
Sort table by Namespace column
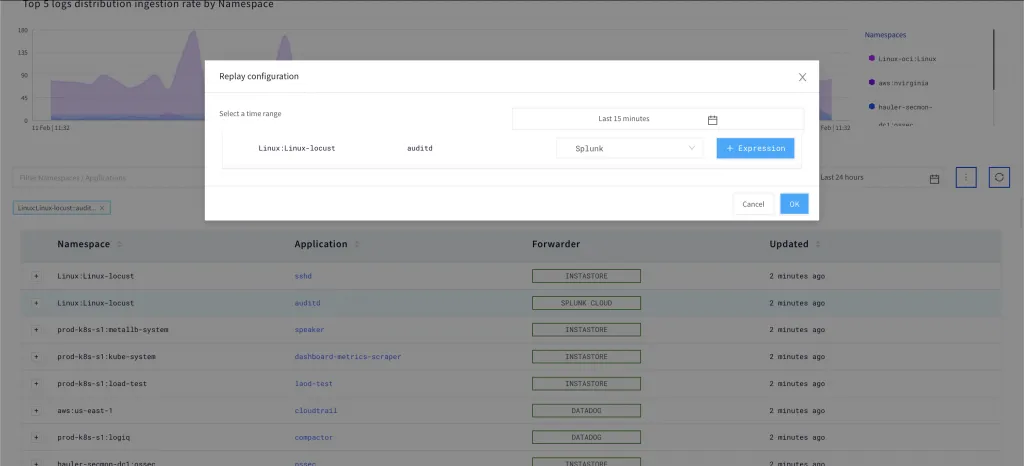[119, 244]
